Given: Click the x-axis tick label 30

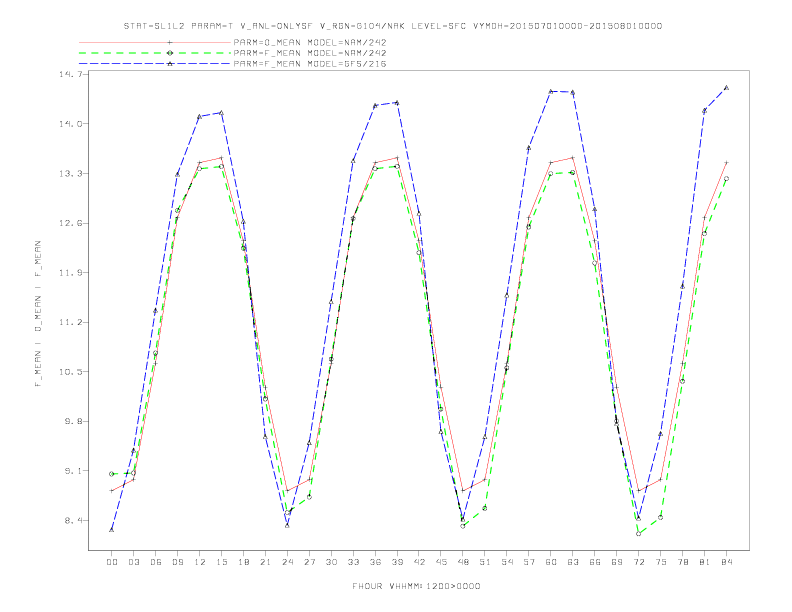Looking at the screenshot, I should tap(331, 562).
